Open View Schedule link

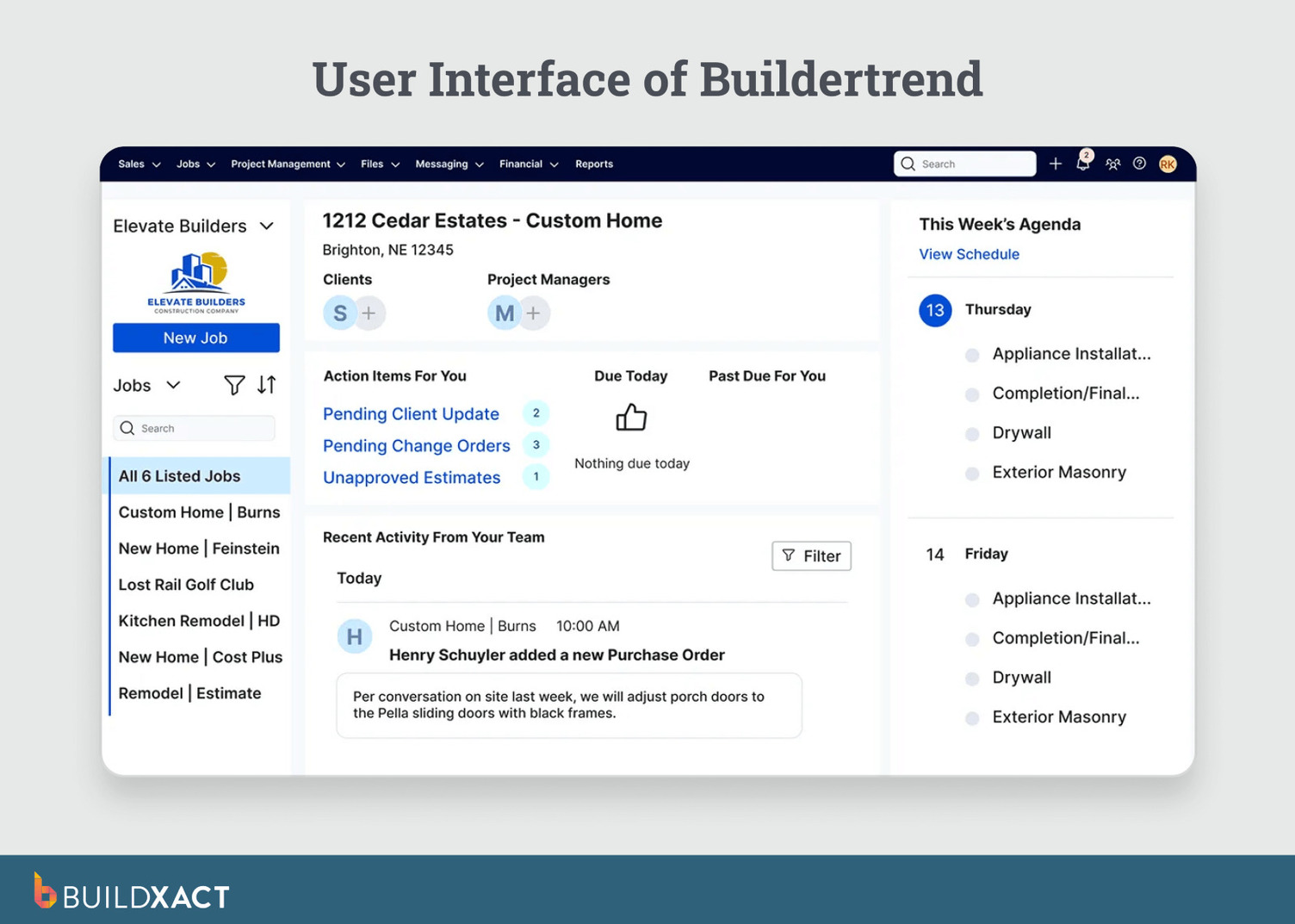(969, 254)
